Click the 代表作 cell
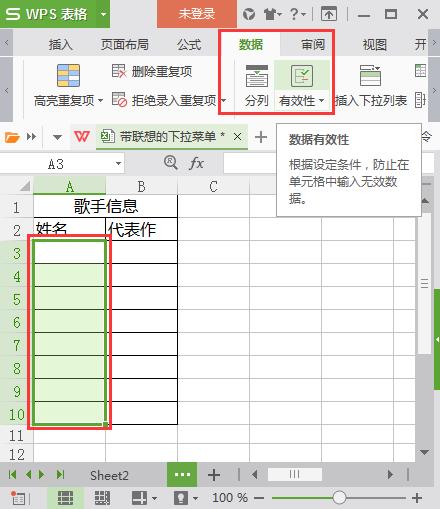Screen dimensions: 440x509 pos(141,229)
